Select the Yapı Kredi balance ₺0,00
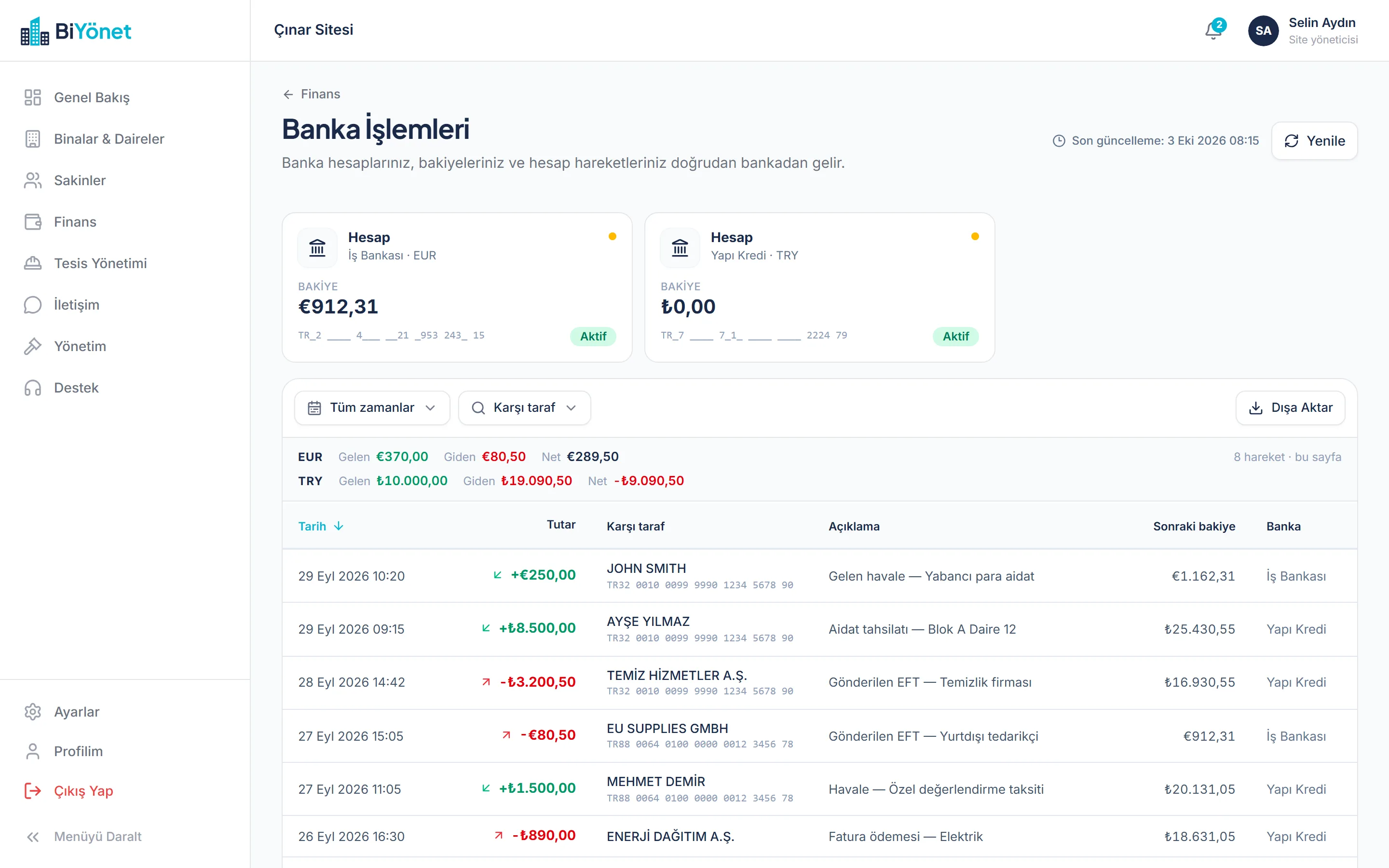The width and height of the screenshot is (1389, 868). pyautogui.click(x=688, y=307)
